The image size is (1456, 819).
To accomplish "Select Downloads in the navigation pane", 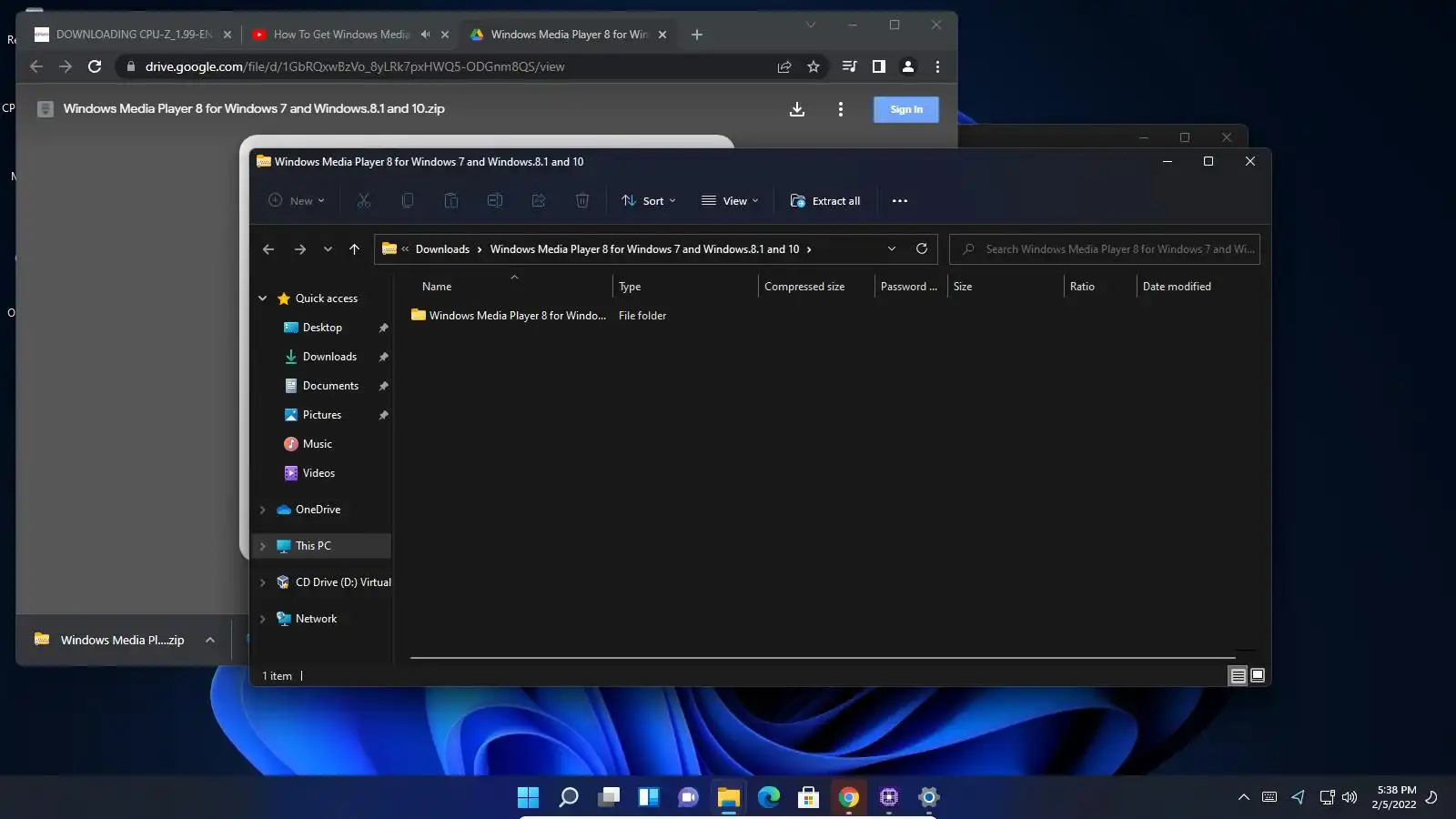I will 329,357.
